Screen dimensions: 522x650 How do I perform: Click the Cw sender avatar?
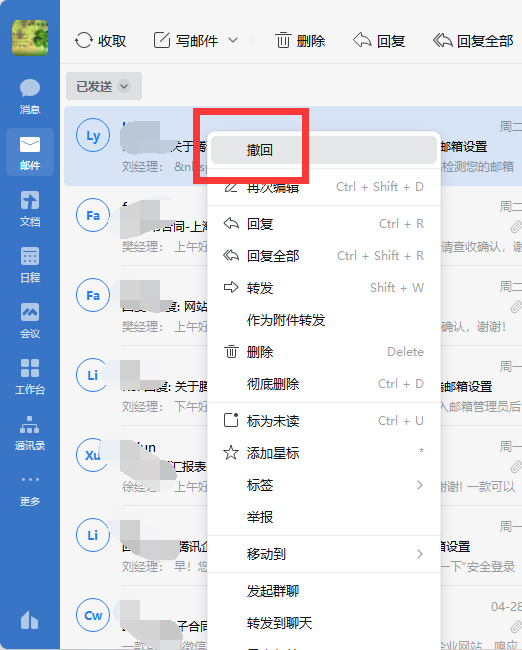93,615
